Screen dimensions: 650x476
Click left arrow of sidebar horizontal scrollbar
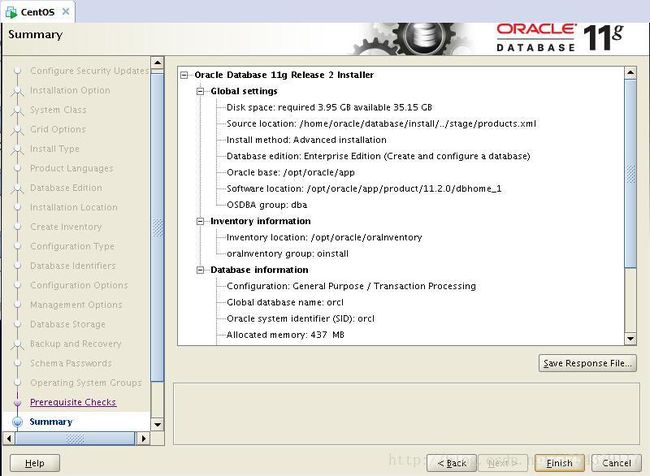pos(9,438)
